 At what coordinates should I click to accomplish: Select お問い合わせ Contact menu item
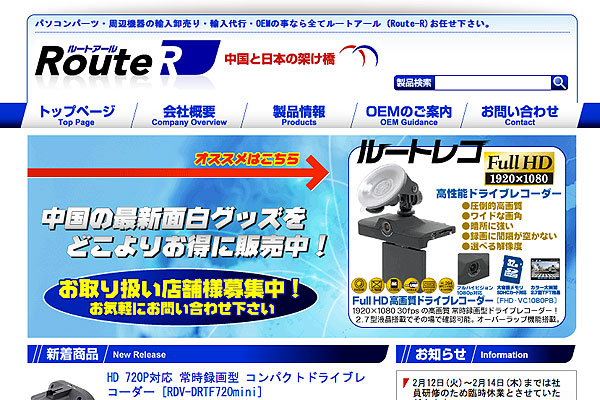(x=520, y=116)
